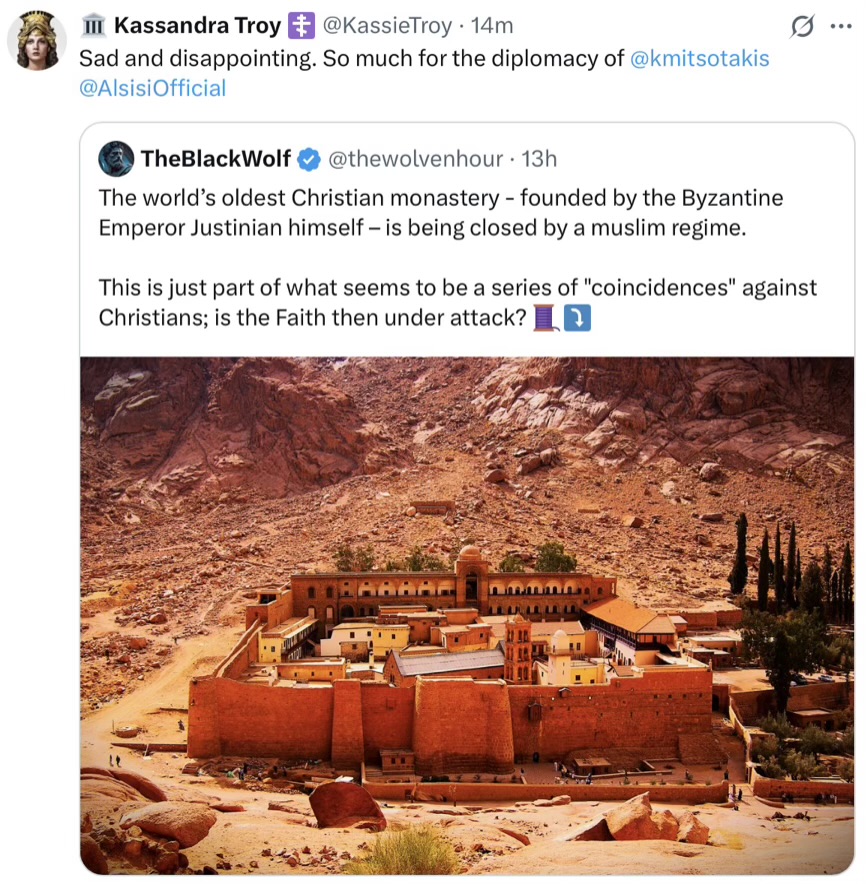The width and height of the screenshot is (867, 884).
Task: Click the @thewolvenhour handle
Action: click(x=415, y=160)
